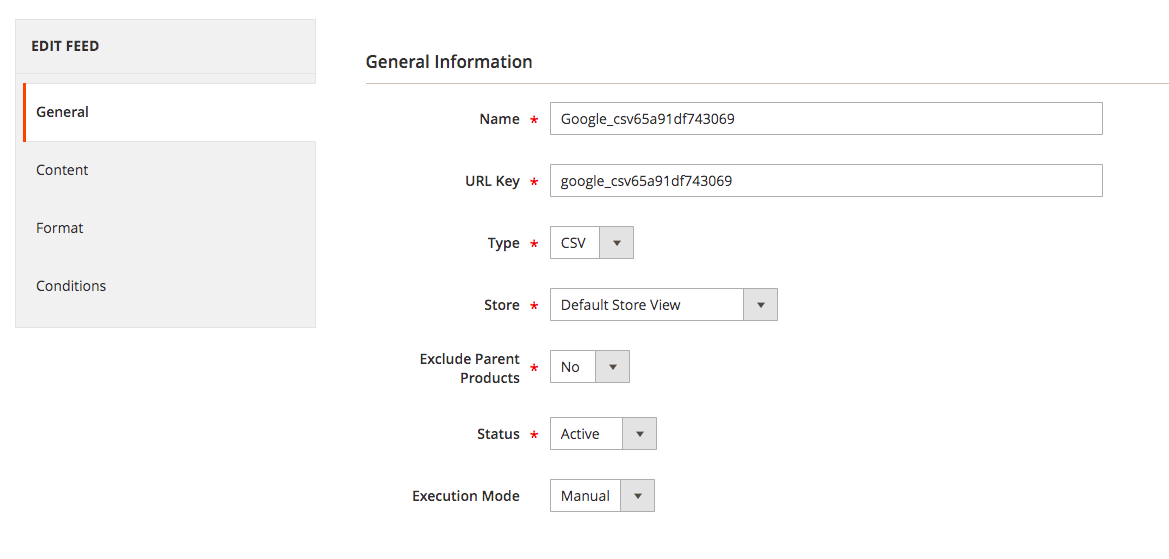
Task: Open the Status dropdown showing Active
Action: pyautogui.click(x=639, y=434)
